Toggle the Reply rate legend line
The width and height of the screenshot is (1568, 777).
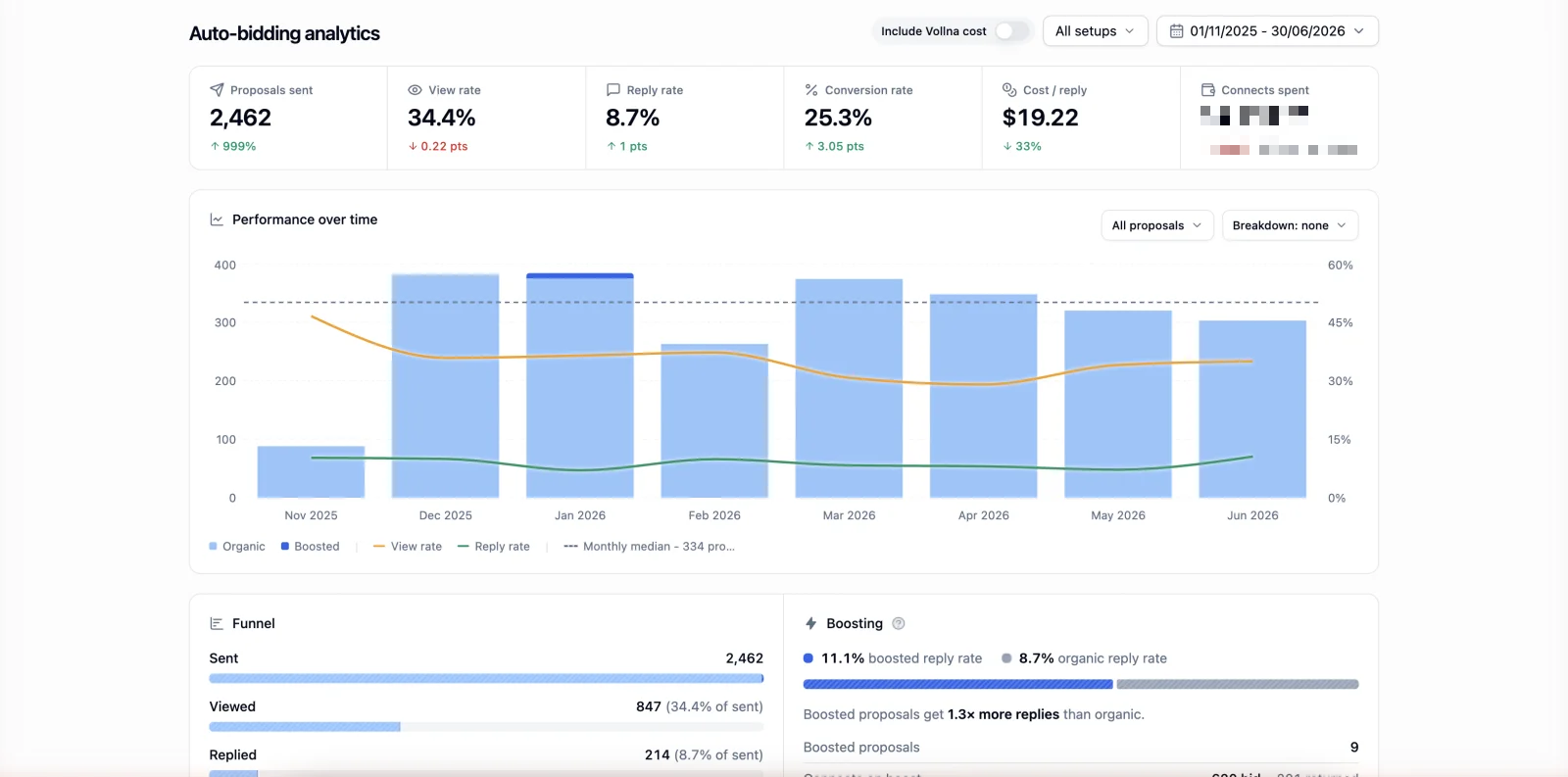pos(493,547)
